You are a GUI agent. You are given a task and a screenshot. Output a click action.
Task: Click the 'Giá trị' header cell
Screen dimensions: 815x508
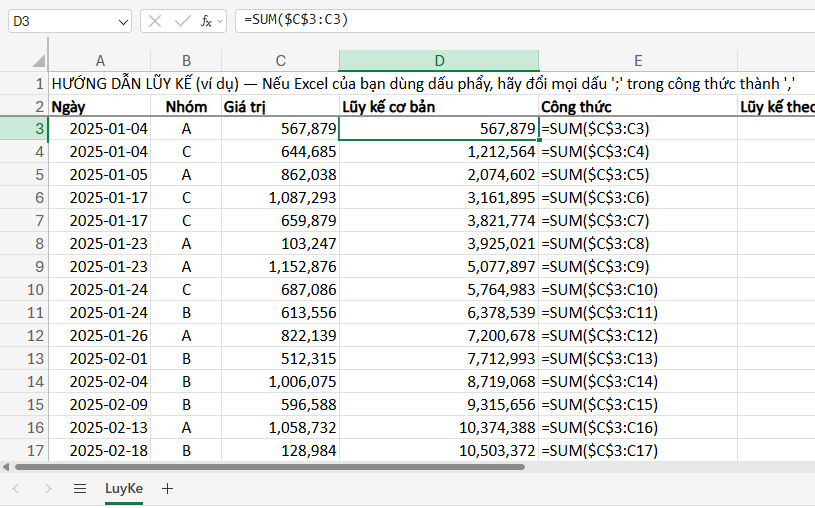(x=280, y=106)
